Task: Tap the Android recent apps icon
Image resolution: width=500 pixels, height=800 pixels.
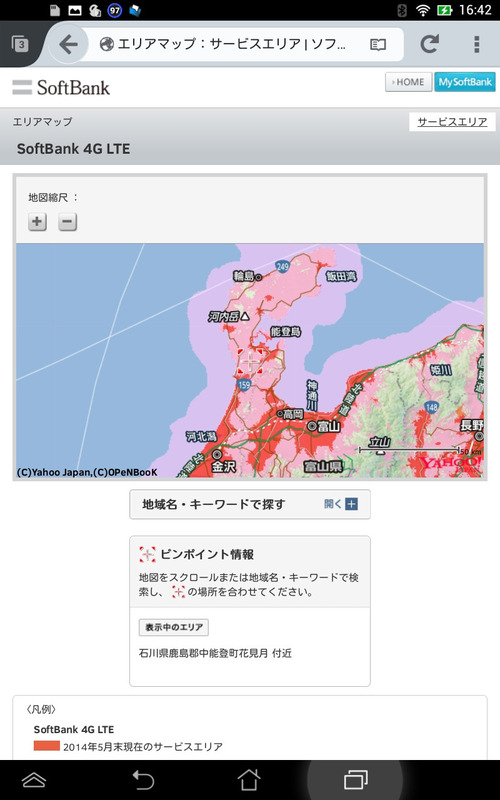Action: click(x=356, y=780)
